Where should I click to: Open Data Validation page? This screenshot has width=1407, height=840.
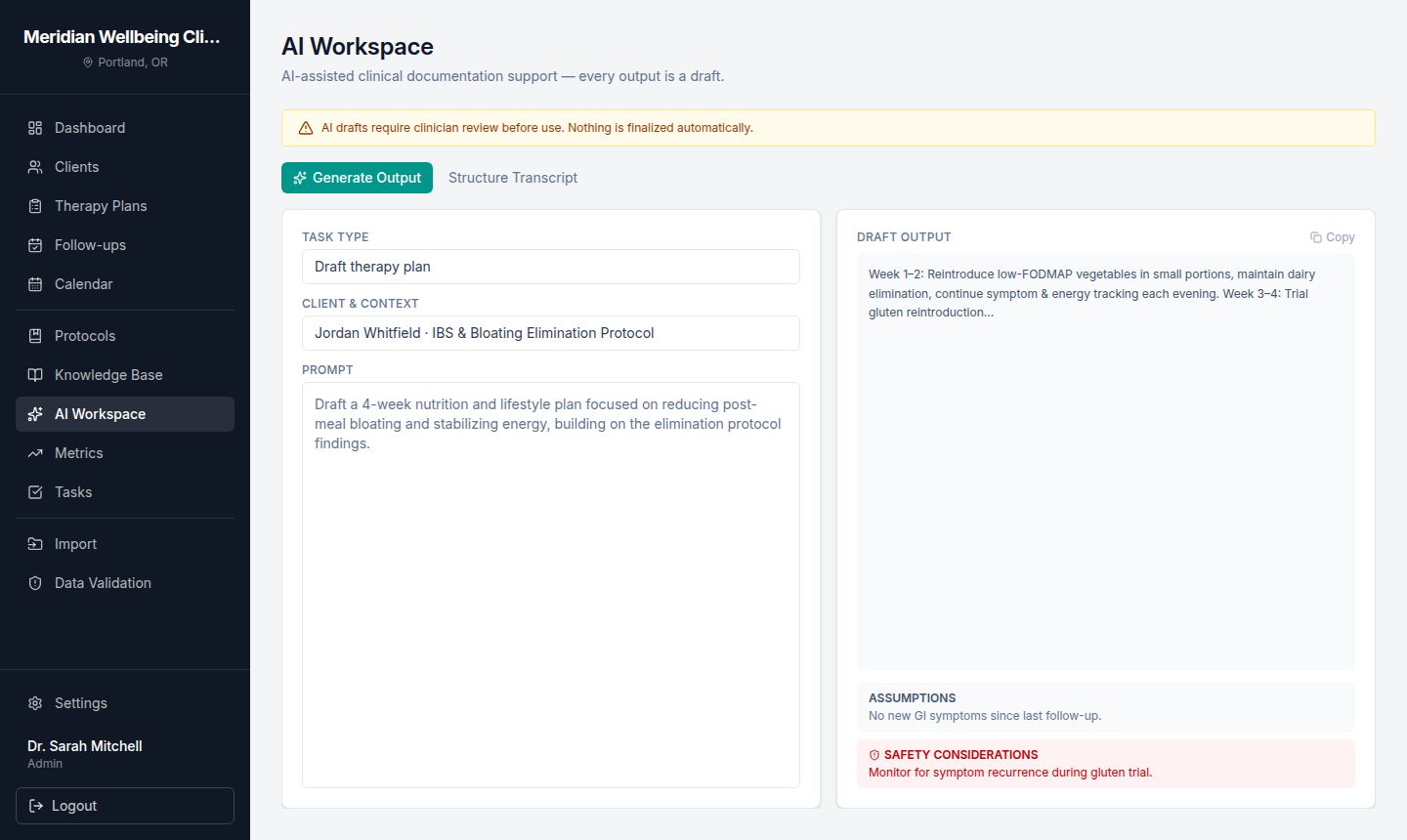(125, 583)
